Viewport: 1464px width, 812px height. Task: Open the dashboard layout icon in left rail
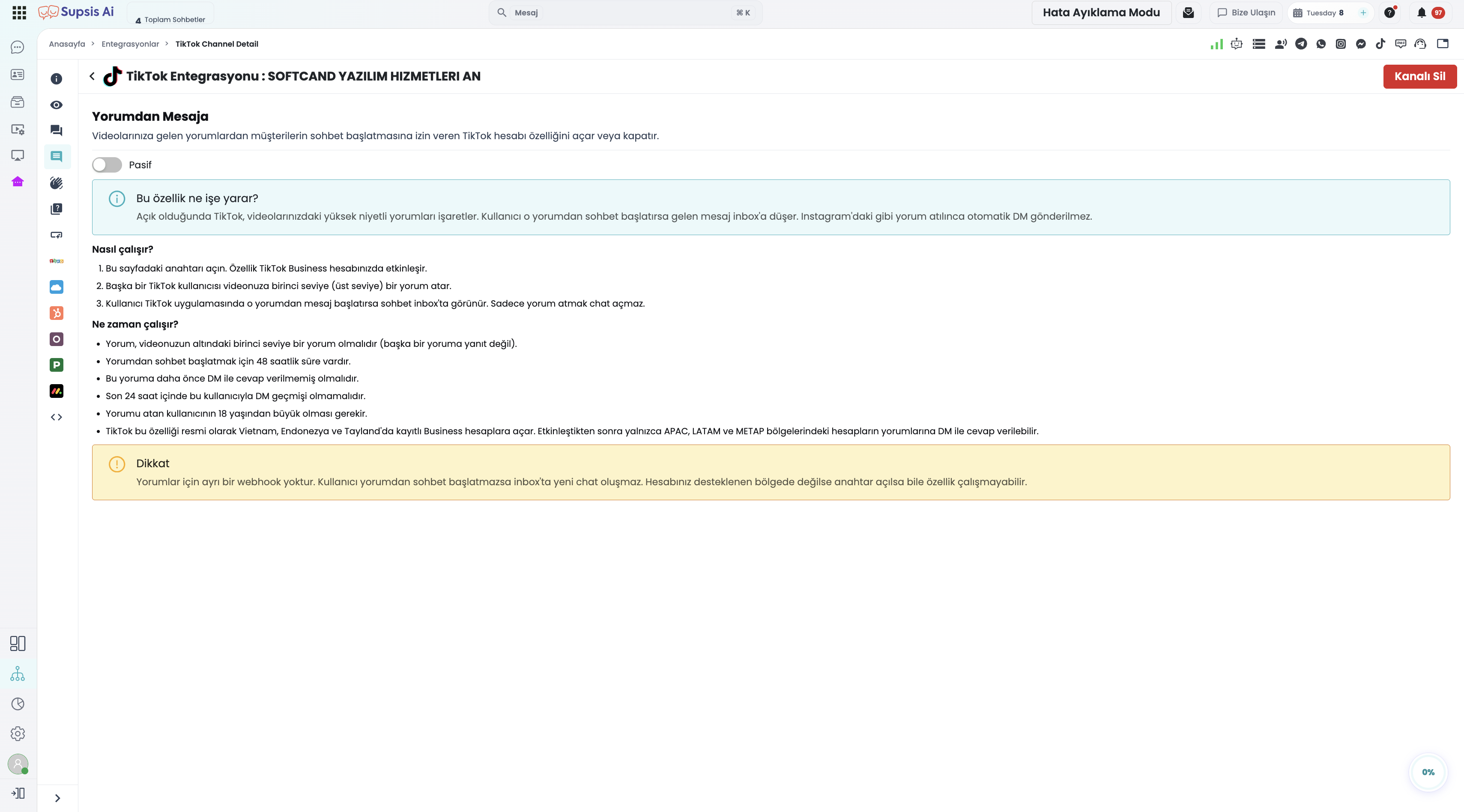pos(18,643)
